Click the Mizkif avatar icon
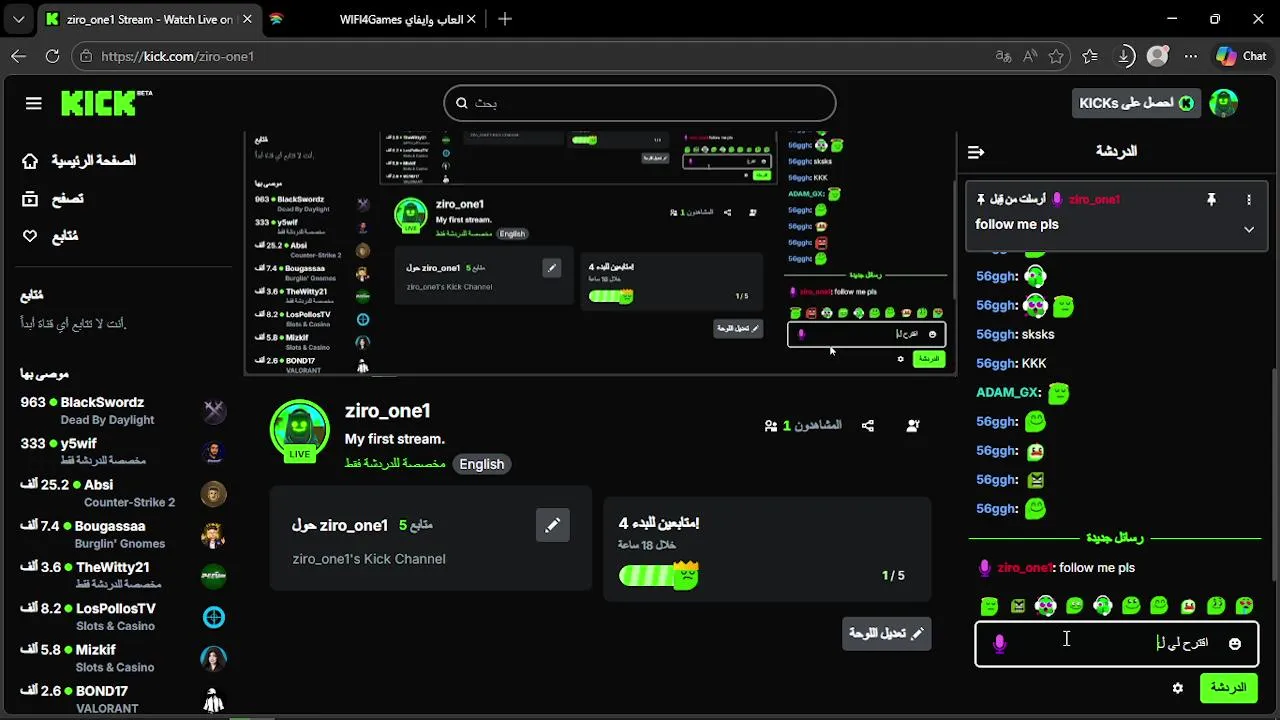Screen dimensions: 1280x720 pos(214,658)
